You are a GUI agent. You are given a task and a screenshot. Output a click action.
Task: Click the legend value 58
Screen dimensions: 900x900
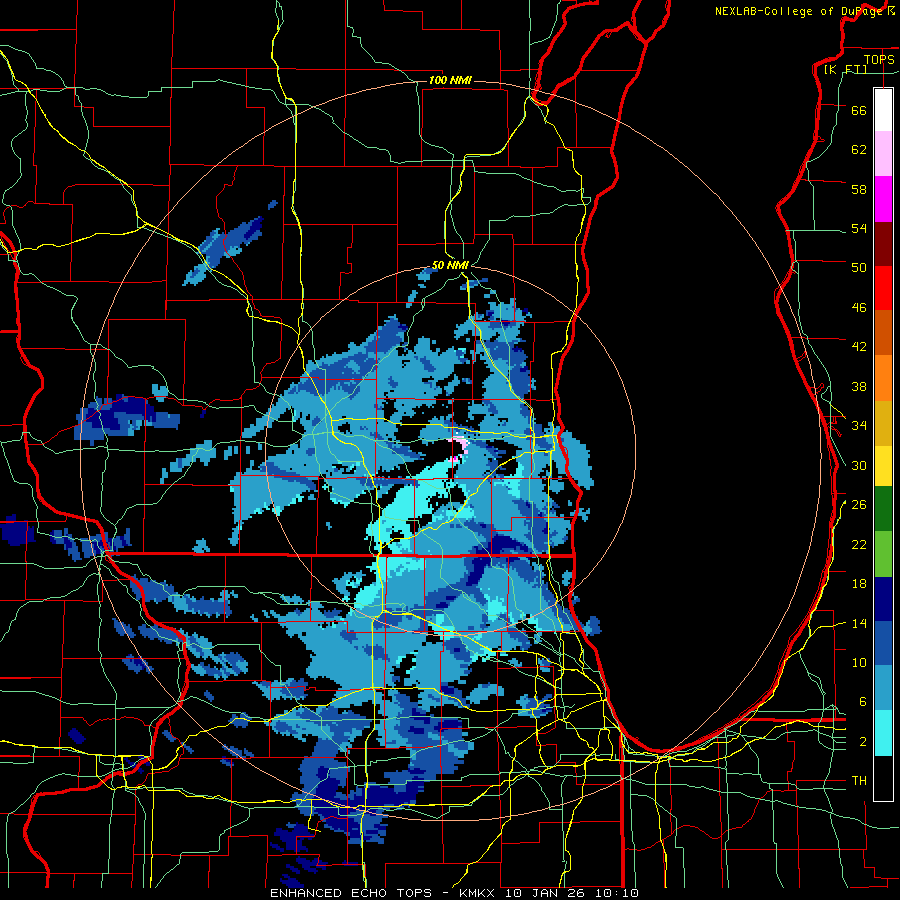click(859, 189)
